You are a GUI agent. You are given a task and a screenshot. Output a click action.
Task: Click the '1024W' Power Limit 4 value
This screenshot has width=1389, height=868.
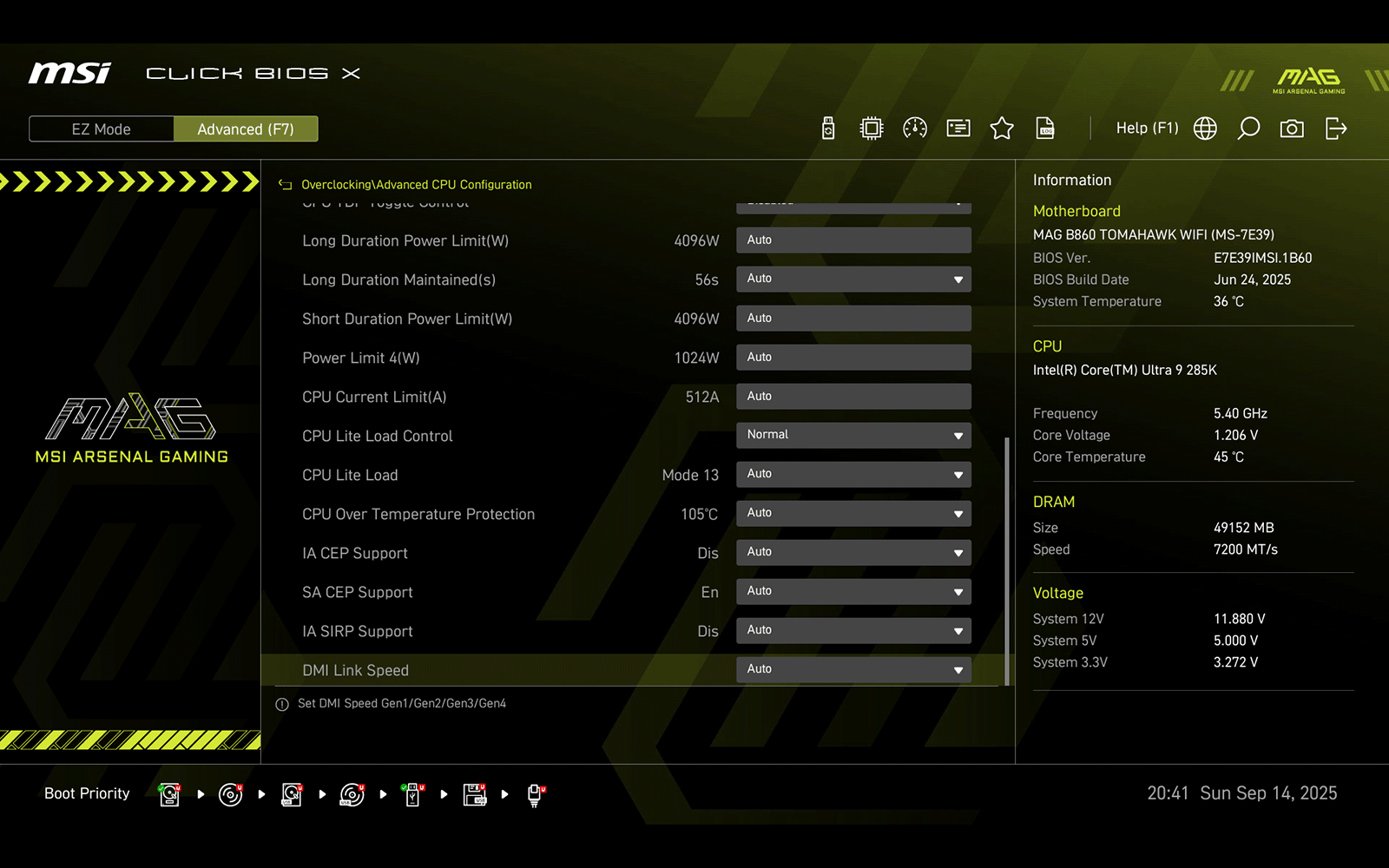[x=696, y=358]
